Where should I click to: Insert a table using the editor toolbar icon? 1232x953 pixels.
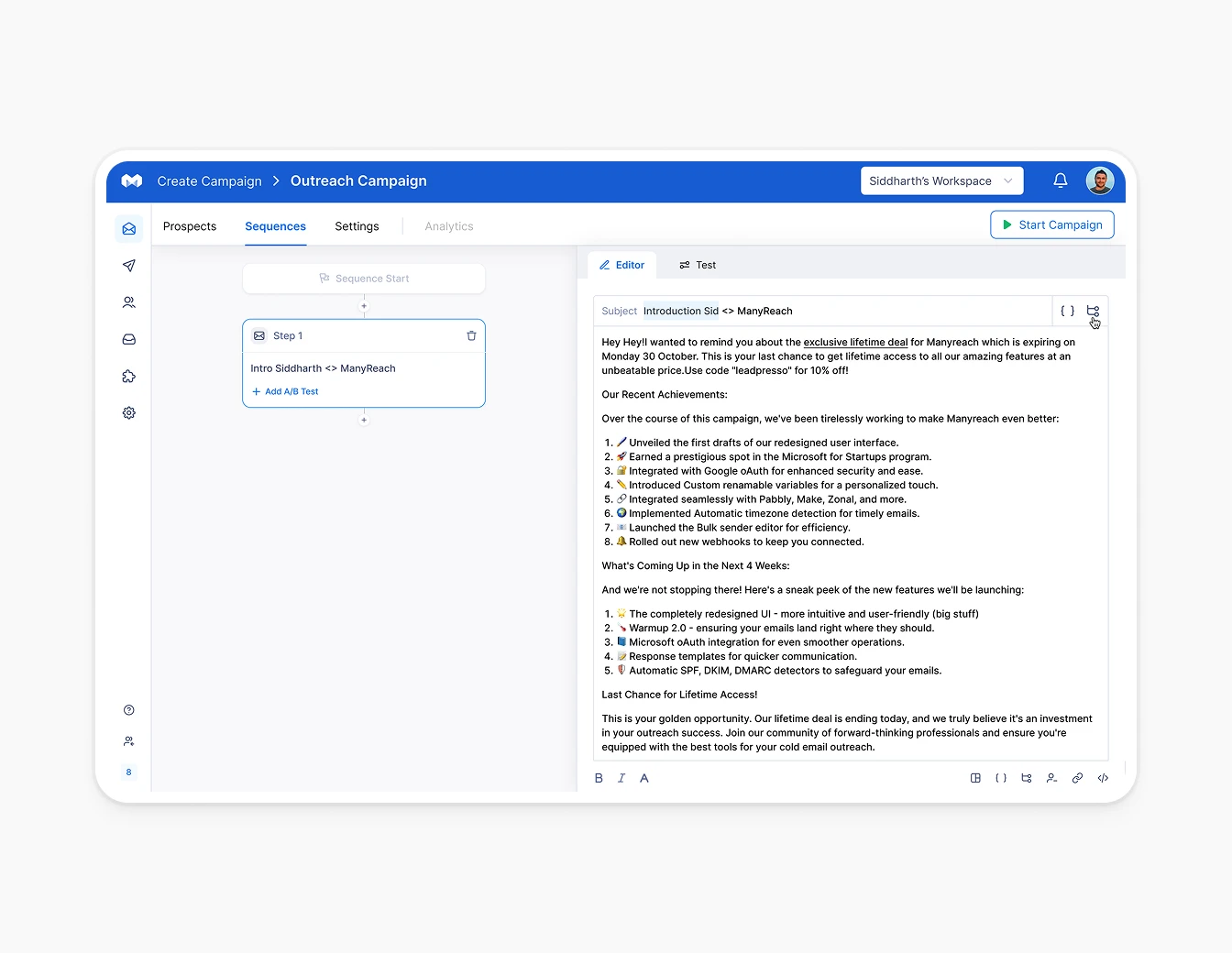975,778
